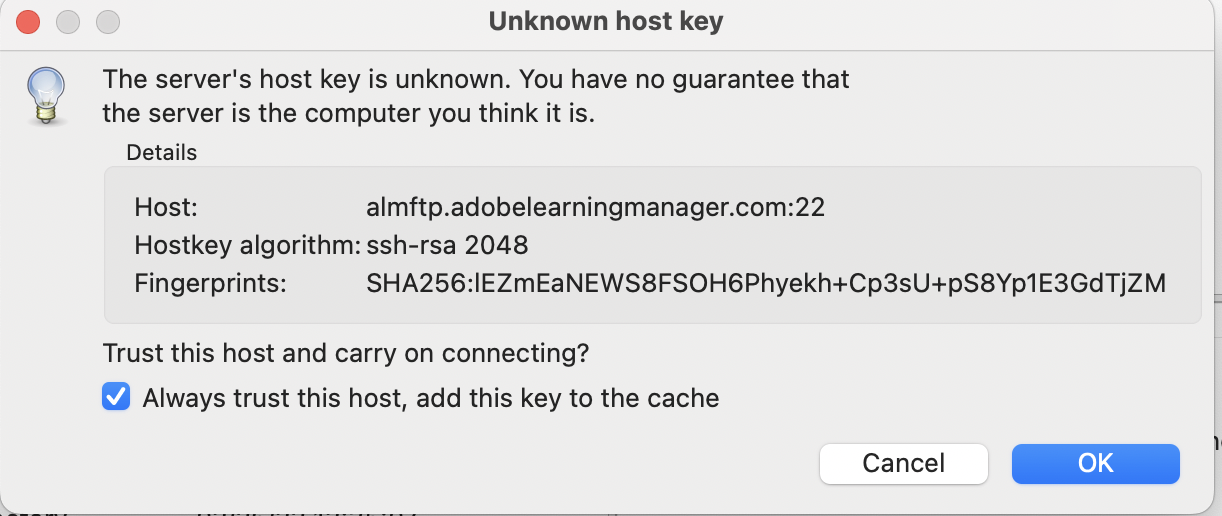The height and width of the screenshot is (516, 1222).
Task: Click the "Hostkey algorithm:" field label
Action: [247, 245]
